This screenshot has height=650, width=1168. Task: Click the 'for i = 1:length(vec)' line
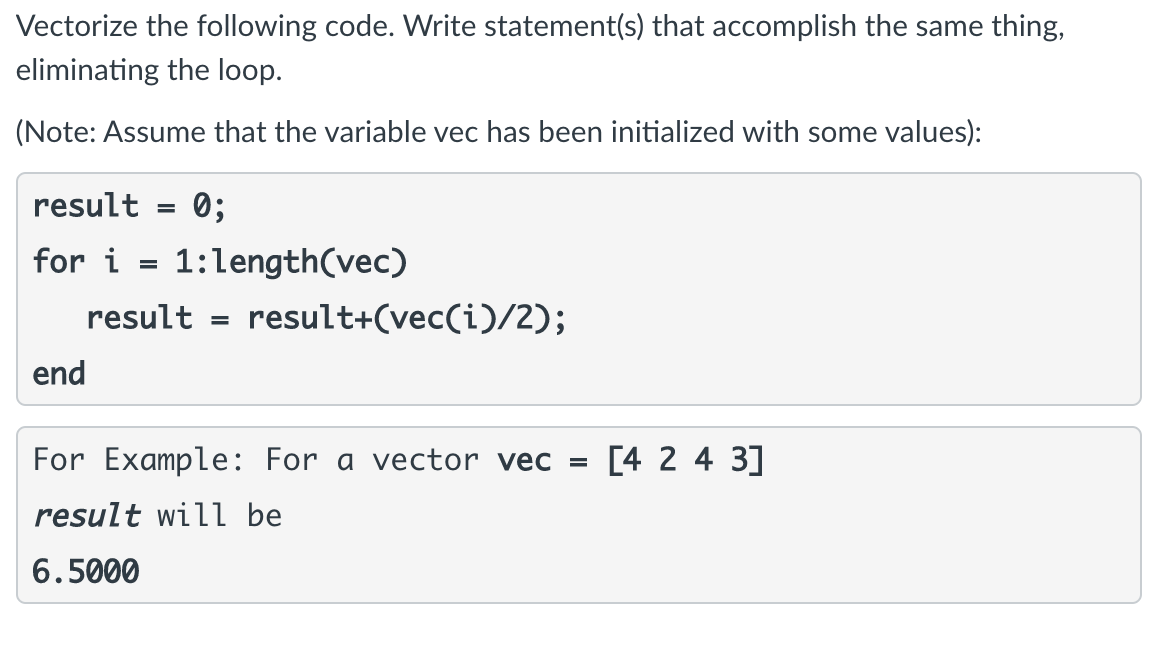click(220, 262)
